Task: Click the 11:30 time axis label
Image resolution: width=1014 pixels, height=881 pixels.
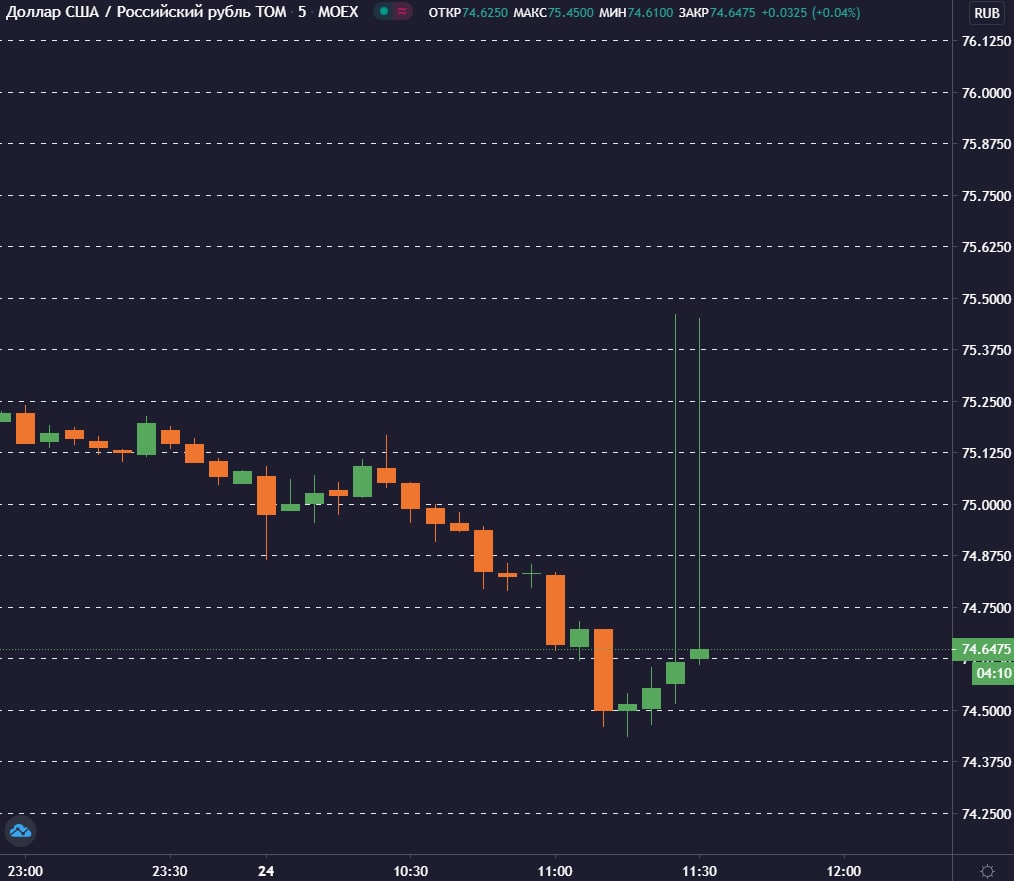Action: point(699,871)
